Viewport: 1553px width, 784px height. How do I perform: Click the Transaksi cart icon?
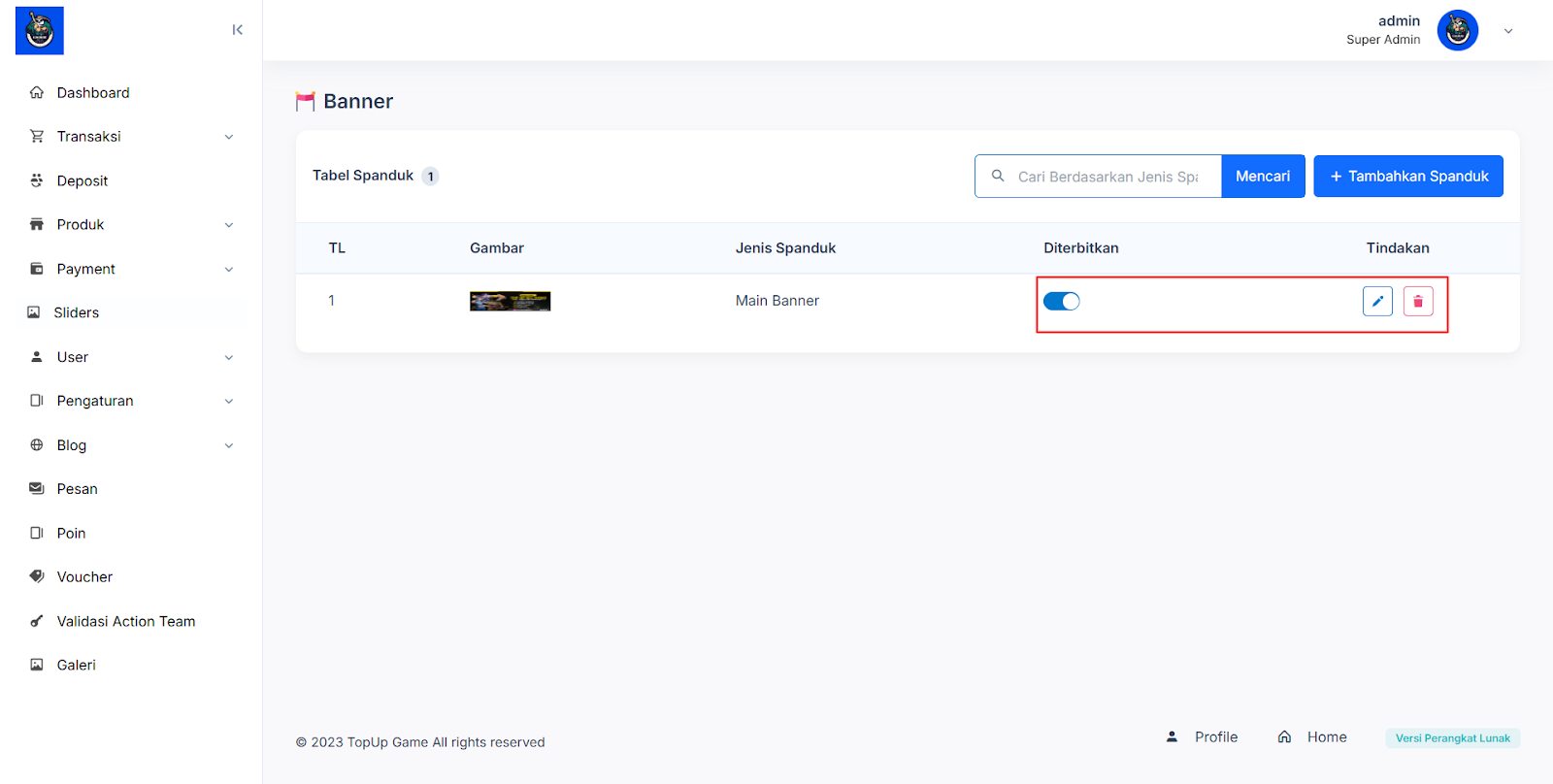[37, 136]
